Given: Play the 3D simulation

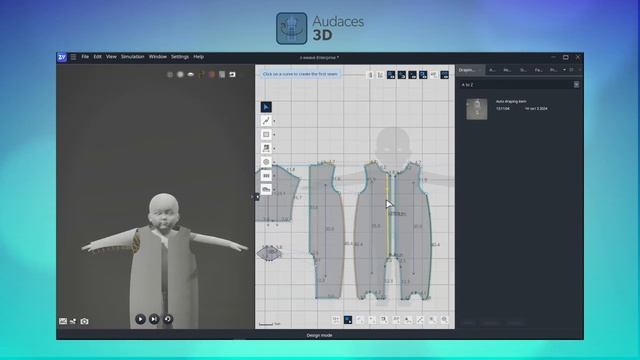Looking at the screenshot, I should (x=140, y=319).
